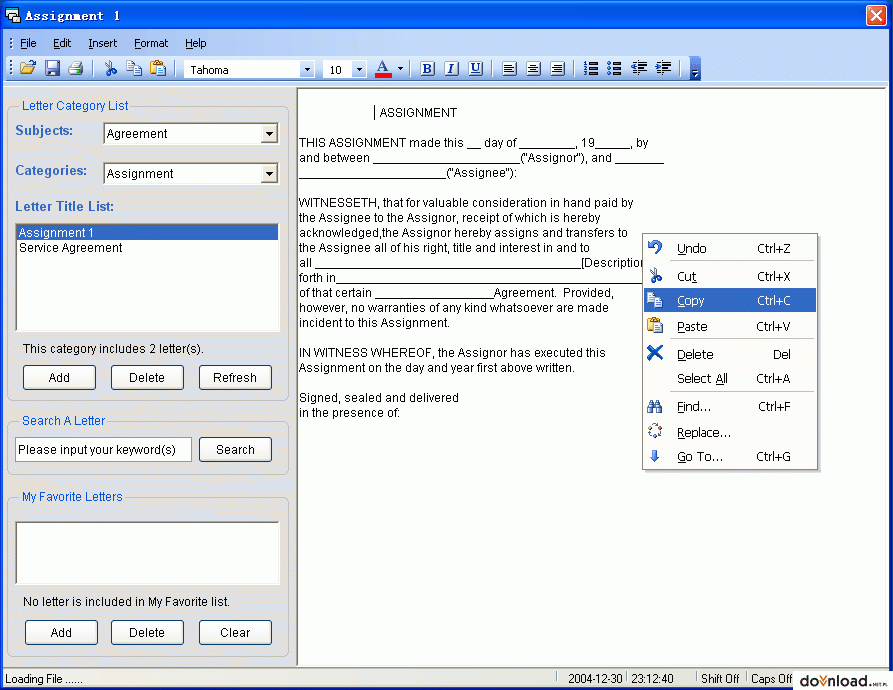This screenshot has width=893, height=690.
Task: Open the Edit menu
Action: click(x=62, y=43)
